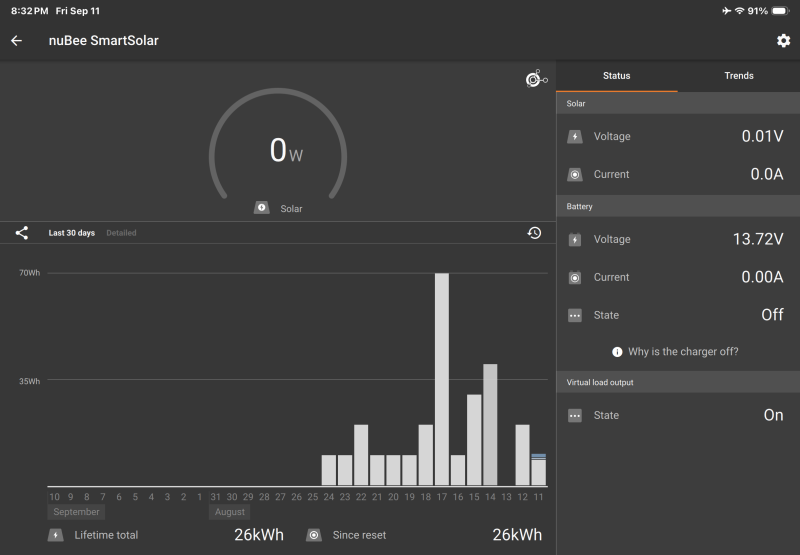
Task: Click the solar Voltage icon
Action: pos(575,136)
